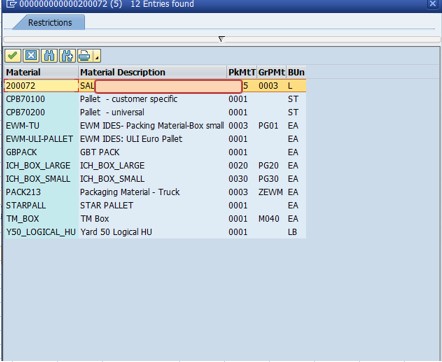Click the binoculars Find icon
Image resolution: width=442 pixels, height=362 pixels.
click(x=49, y=56)
